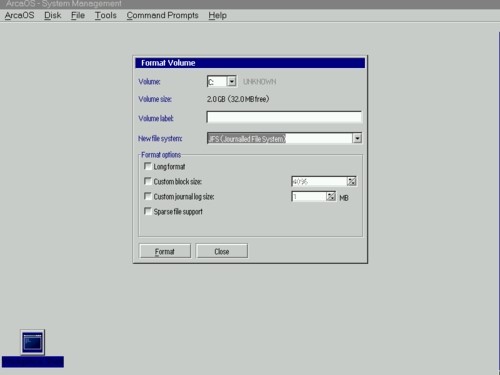Enable the Long format checkbox
Screen dimensions: 500x375
pos(147,166)
